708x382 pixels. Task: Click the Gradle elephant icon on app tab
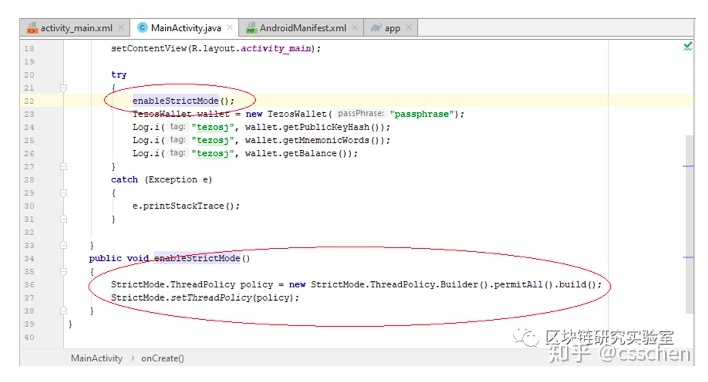pos(376,28)
